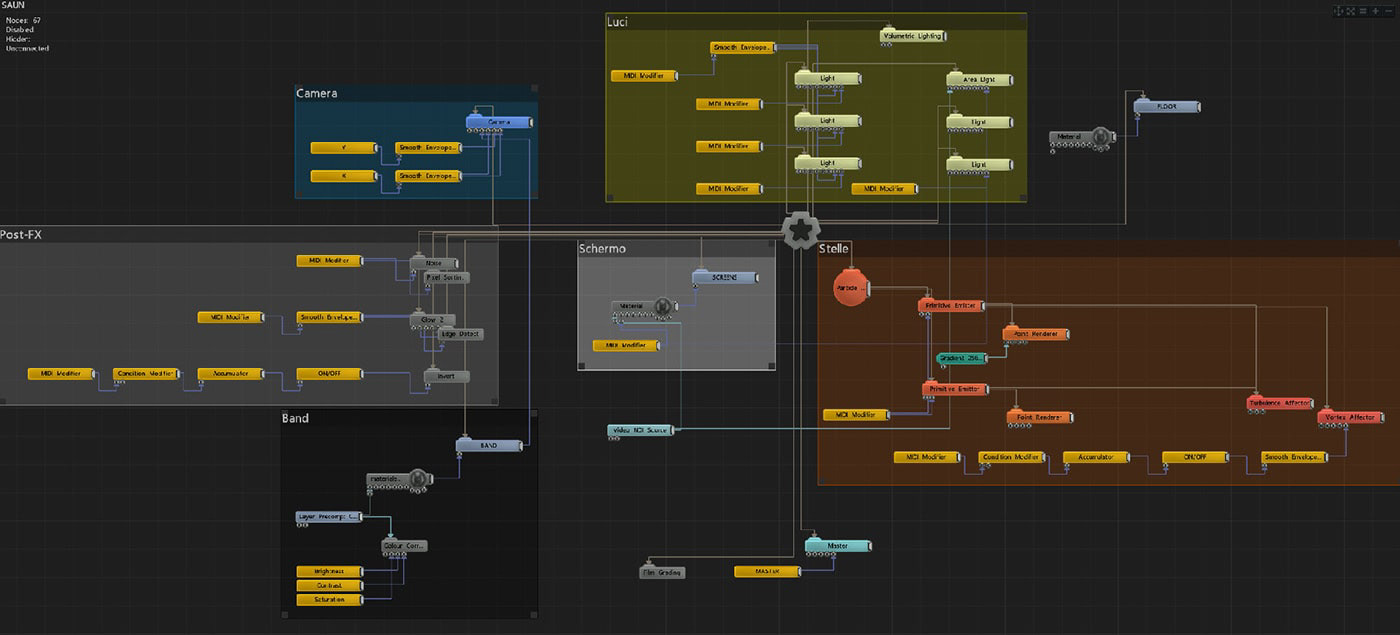The width and height of the screenshot is (1400, 635).
Task: Select the Saturation modifier node
Action: 329,599
